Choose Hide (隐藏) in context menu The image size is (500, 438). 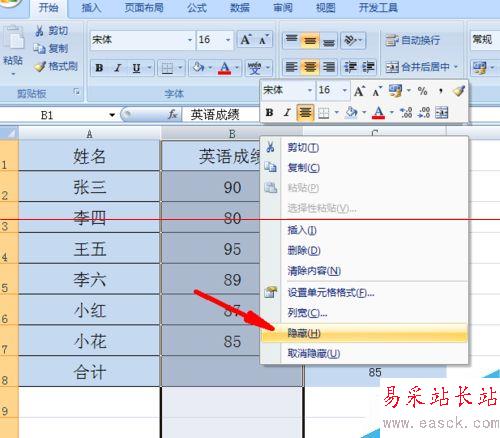(364, 333)
